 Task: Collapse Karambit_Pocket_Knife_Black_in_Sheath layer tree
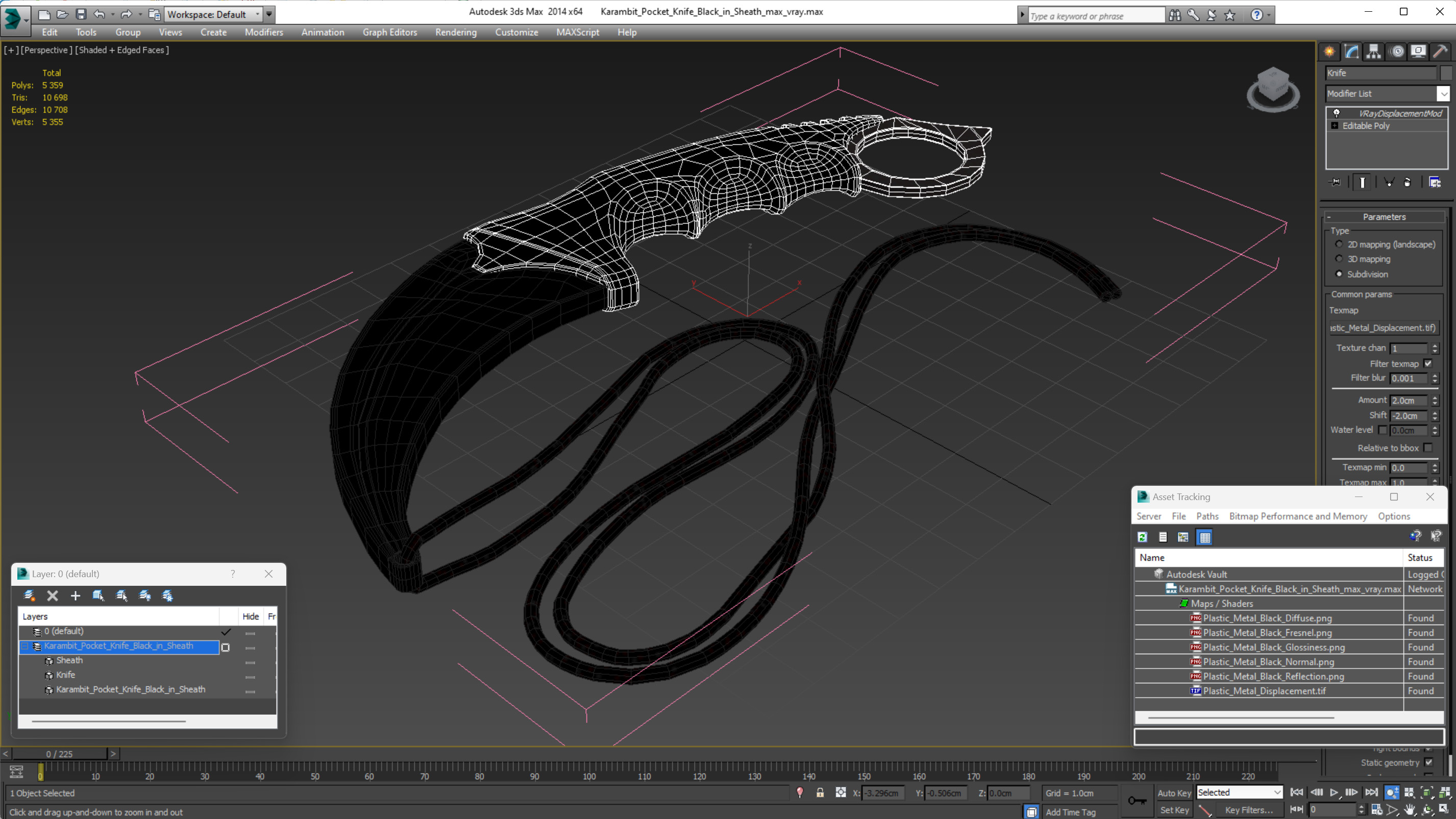point(25,646)
